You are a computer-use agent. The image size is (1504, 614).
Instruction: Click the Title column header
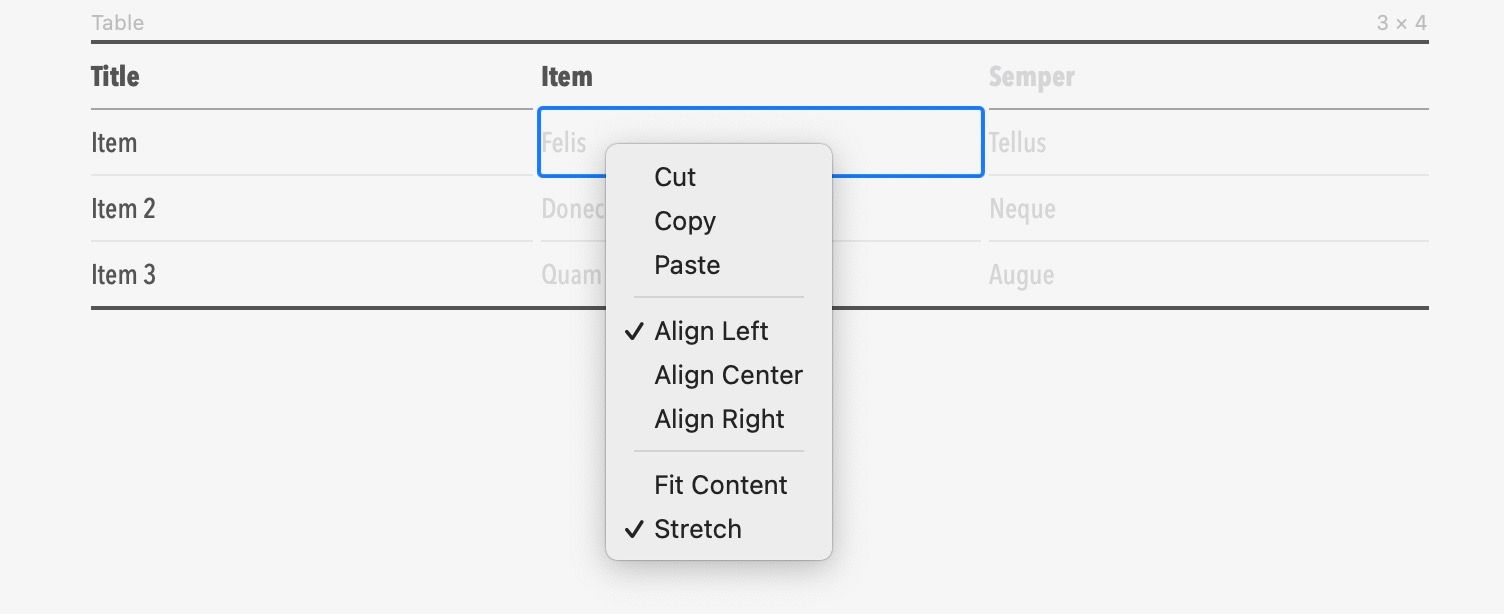point(115,77)
